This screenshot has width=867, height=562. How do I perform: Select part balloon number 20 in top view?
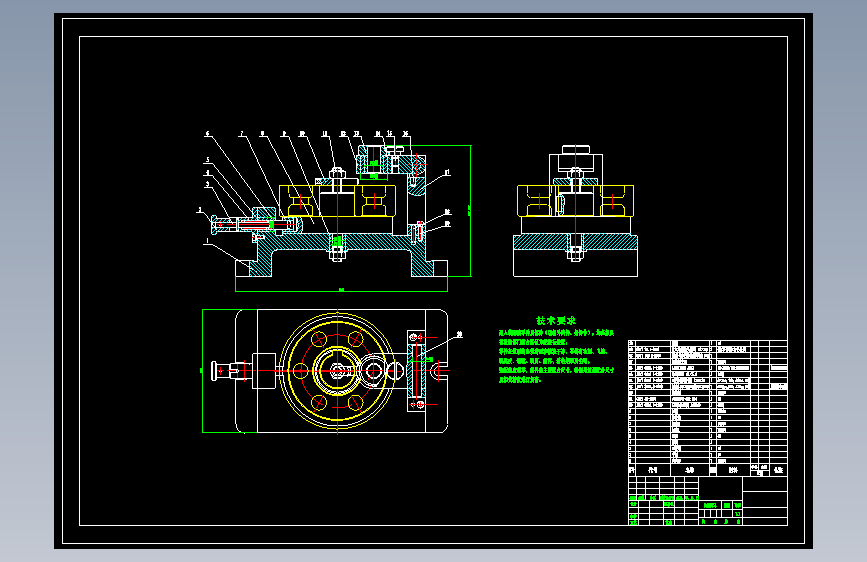click(x=459, y=334)
